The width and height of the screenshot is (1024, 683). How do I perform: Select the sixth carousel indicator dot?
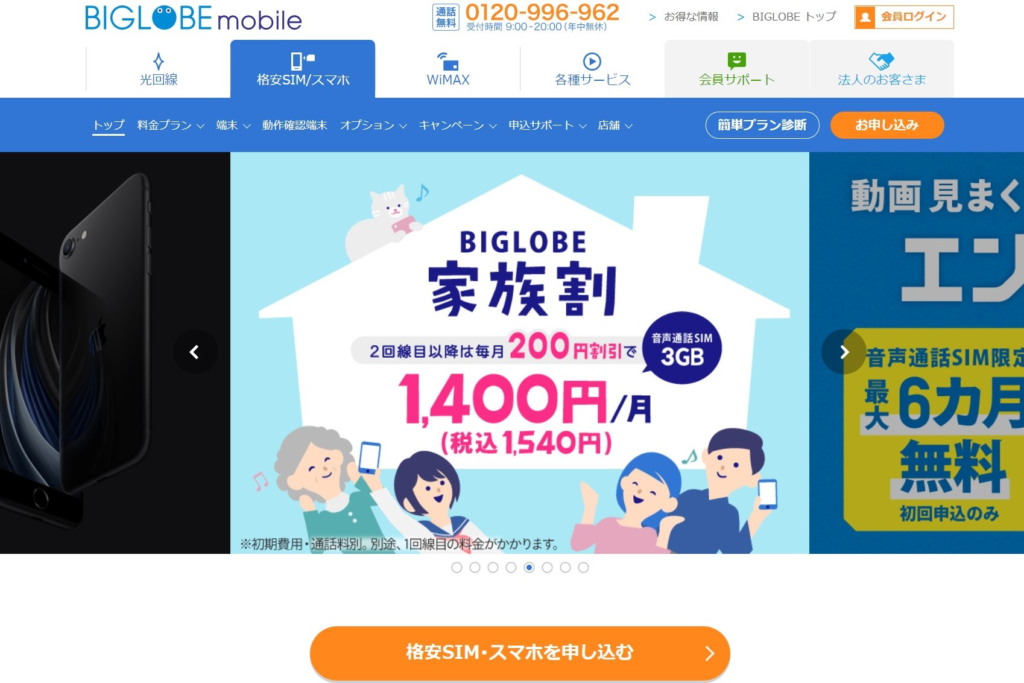tap(547, 567)
